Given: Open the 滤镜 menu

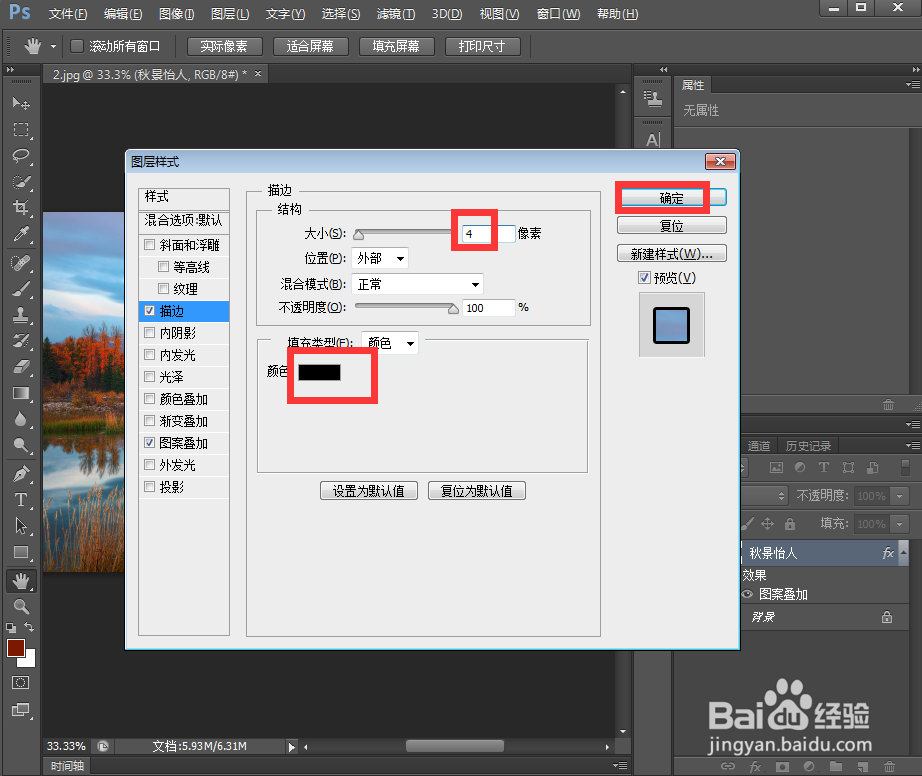Looking at the screenshot, I should [395, 13].
